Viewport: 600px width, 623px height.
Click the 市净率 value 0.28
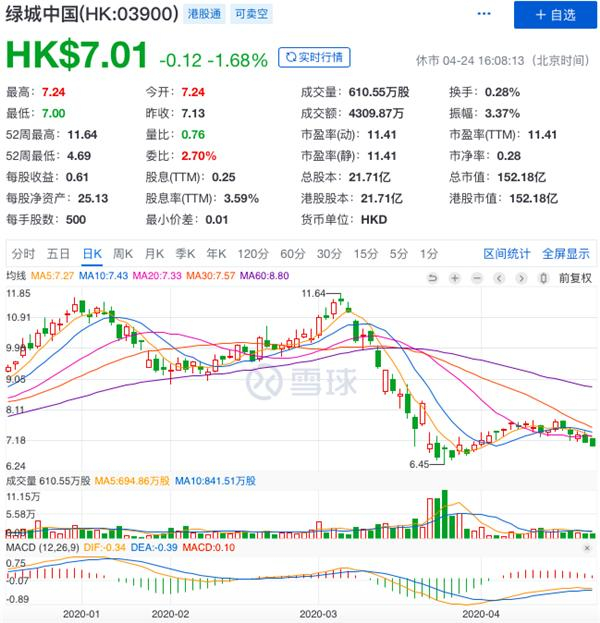click(509, 156)
